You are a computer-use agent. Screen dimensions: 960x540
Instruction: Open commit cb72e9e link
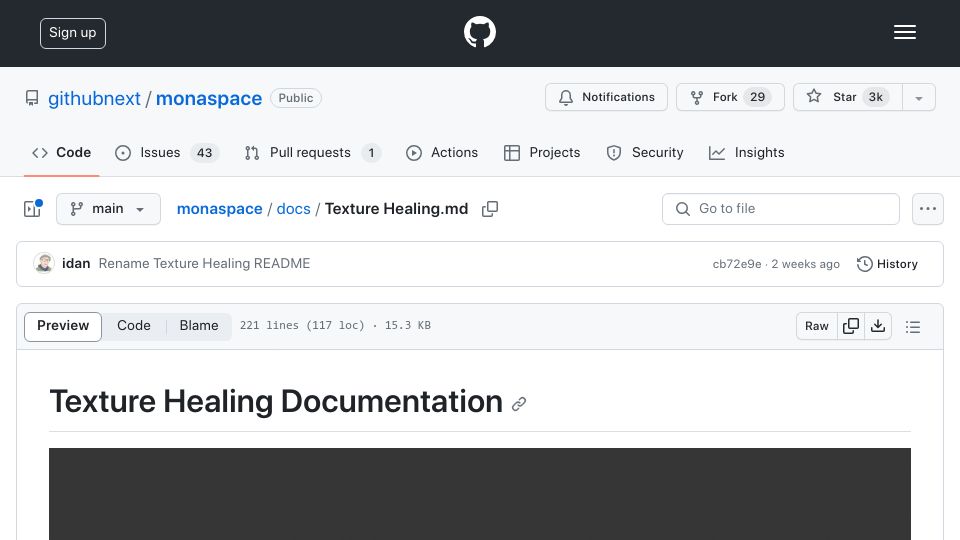(x=737, y=264)
